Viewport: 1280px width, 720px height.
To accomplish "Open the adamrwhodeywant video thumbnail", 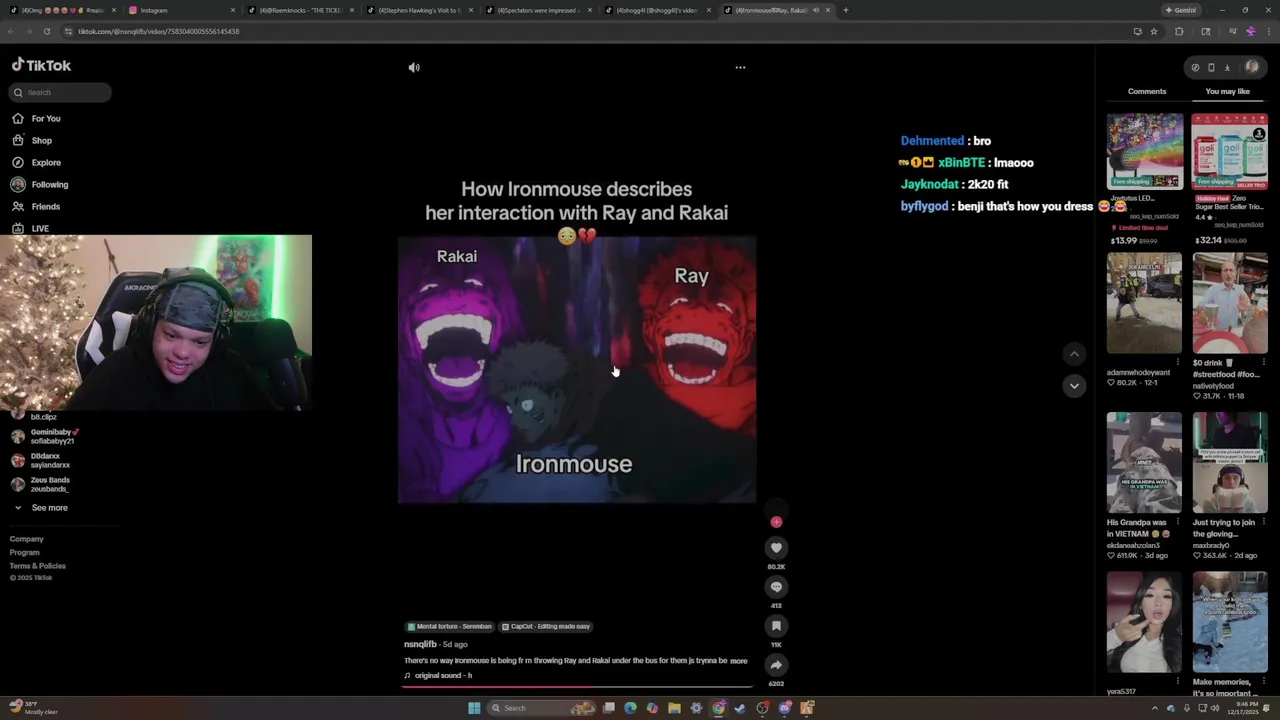I will click(1145, 303).
